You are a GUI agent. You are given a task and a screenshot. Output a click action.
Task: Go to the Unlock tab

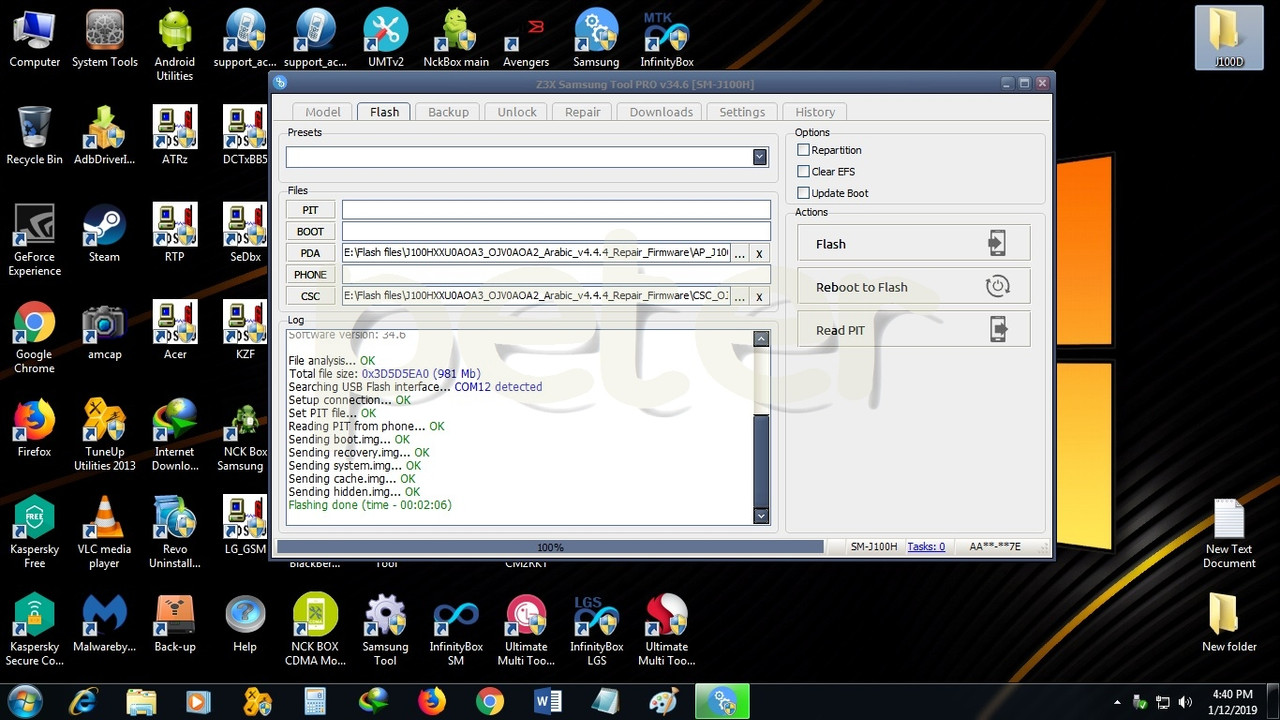[x=517, y=112]
